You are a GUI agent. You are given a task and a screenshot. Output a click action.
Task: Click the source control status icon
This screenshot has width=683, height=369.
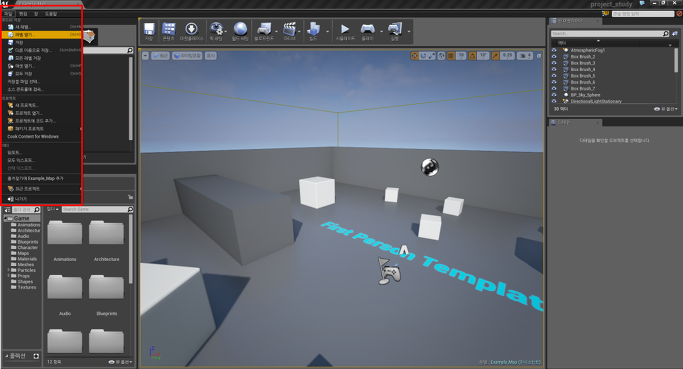679,14
